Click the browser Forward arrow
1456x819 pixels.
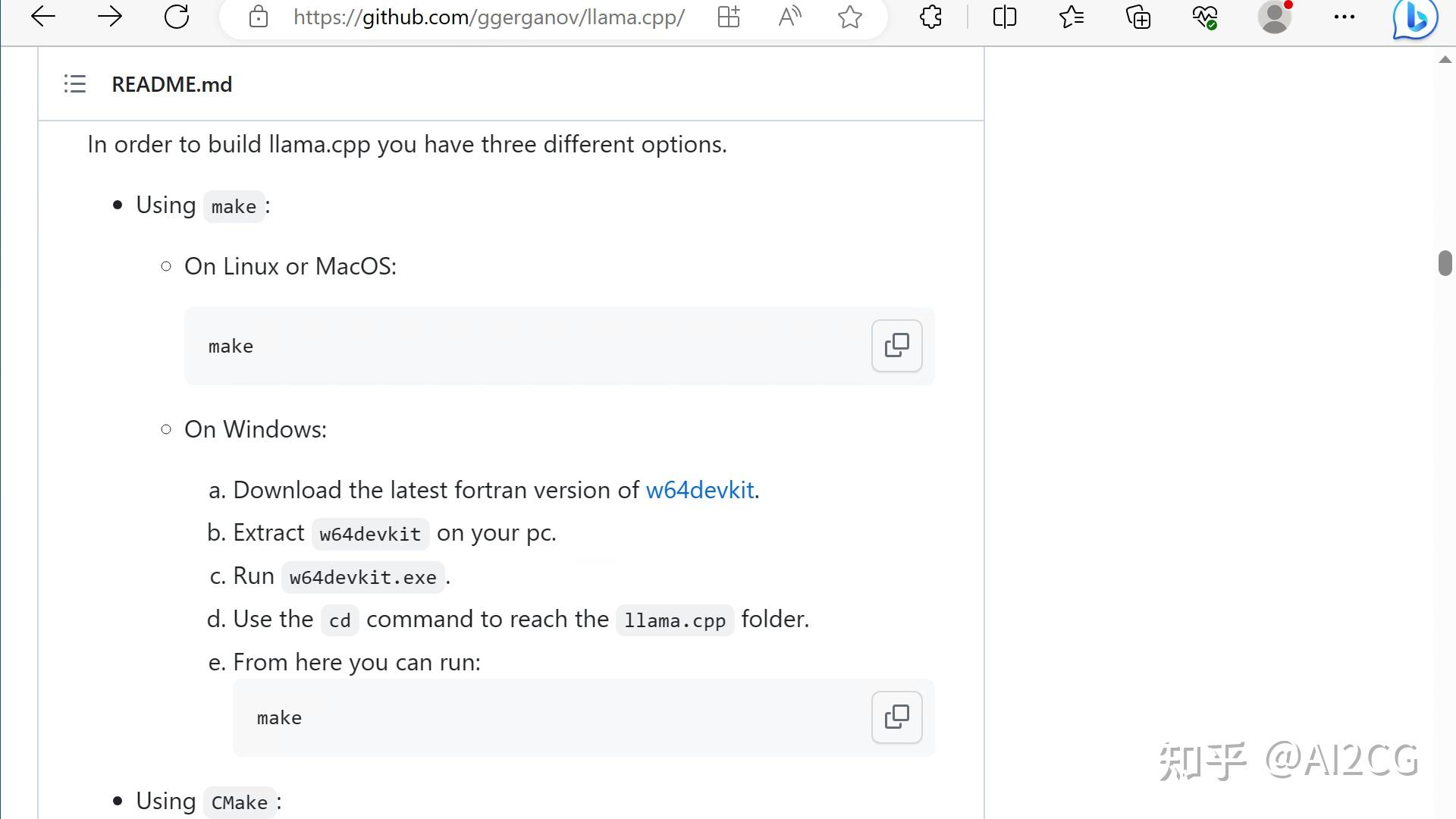point(110,17)
